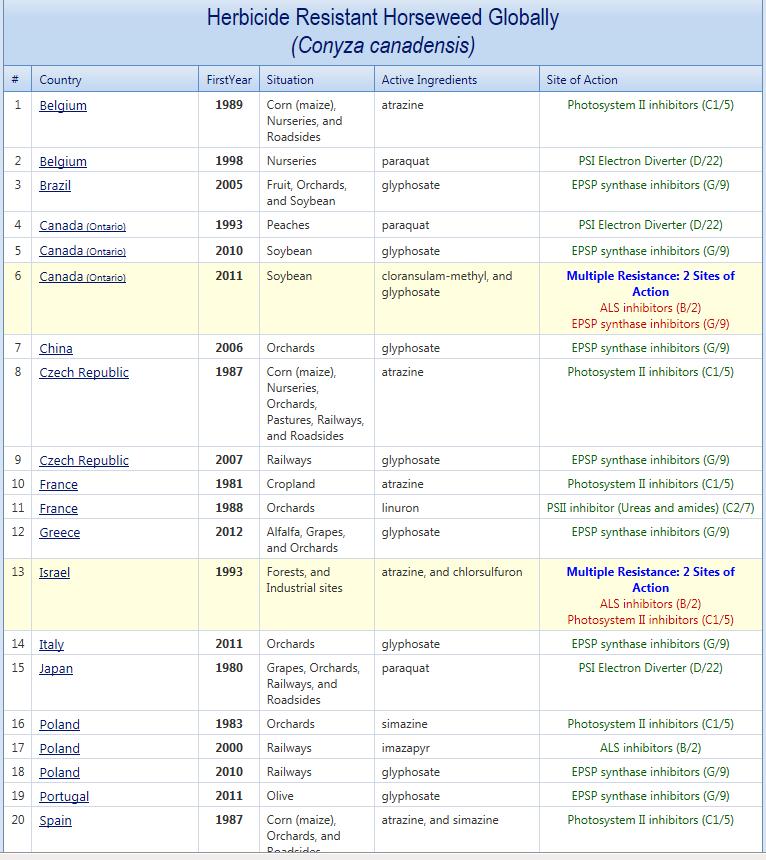The width and height of the screenshot is (766, 860).
Task: Click the year 1980 in Japan row
Action: click(229, 667)
